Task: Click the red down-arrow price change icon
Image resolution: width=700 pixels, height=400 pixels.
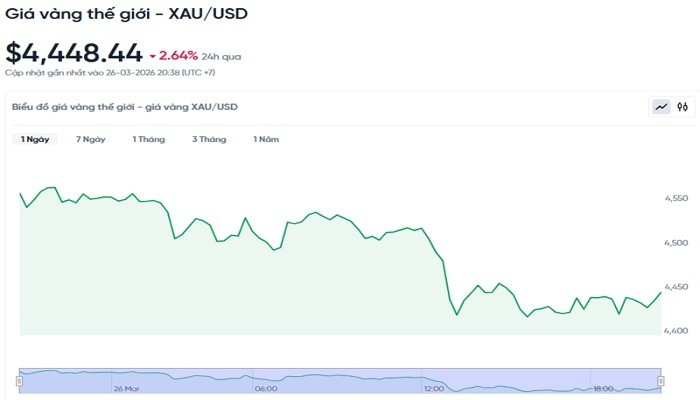Action: click(150, 56)
